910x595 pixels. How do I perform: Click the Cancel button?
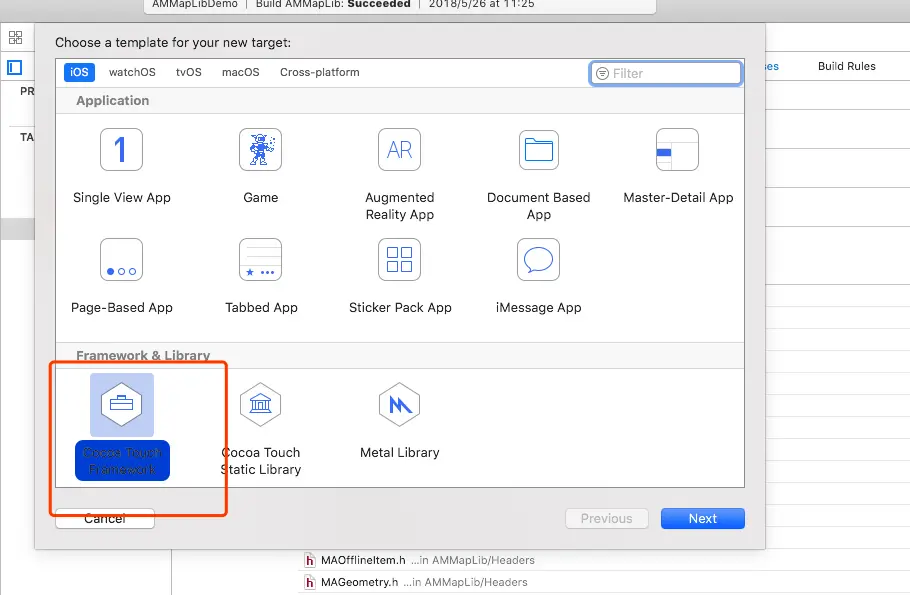pyautogui.click(x=105, y=518)
